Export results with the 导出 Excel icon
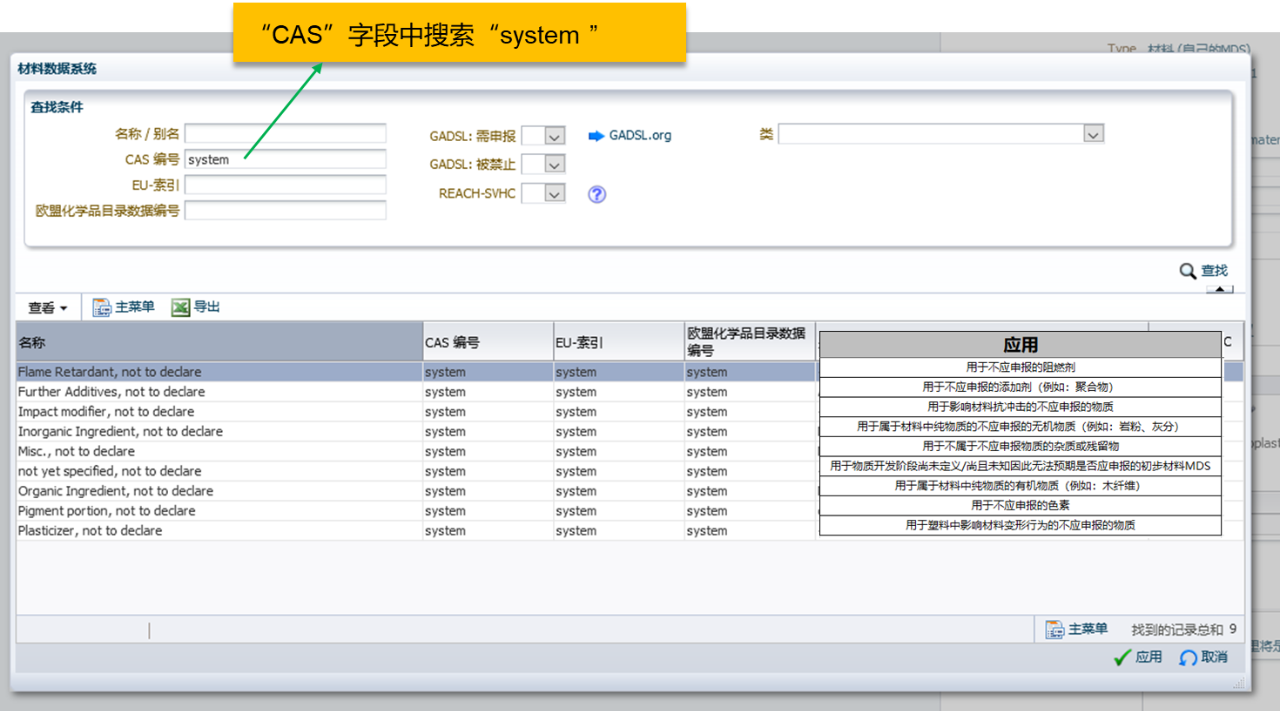 point(180,307)
